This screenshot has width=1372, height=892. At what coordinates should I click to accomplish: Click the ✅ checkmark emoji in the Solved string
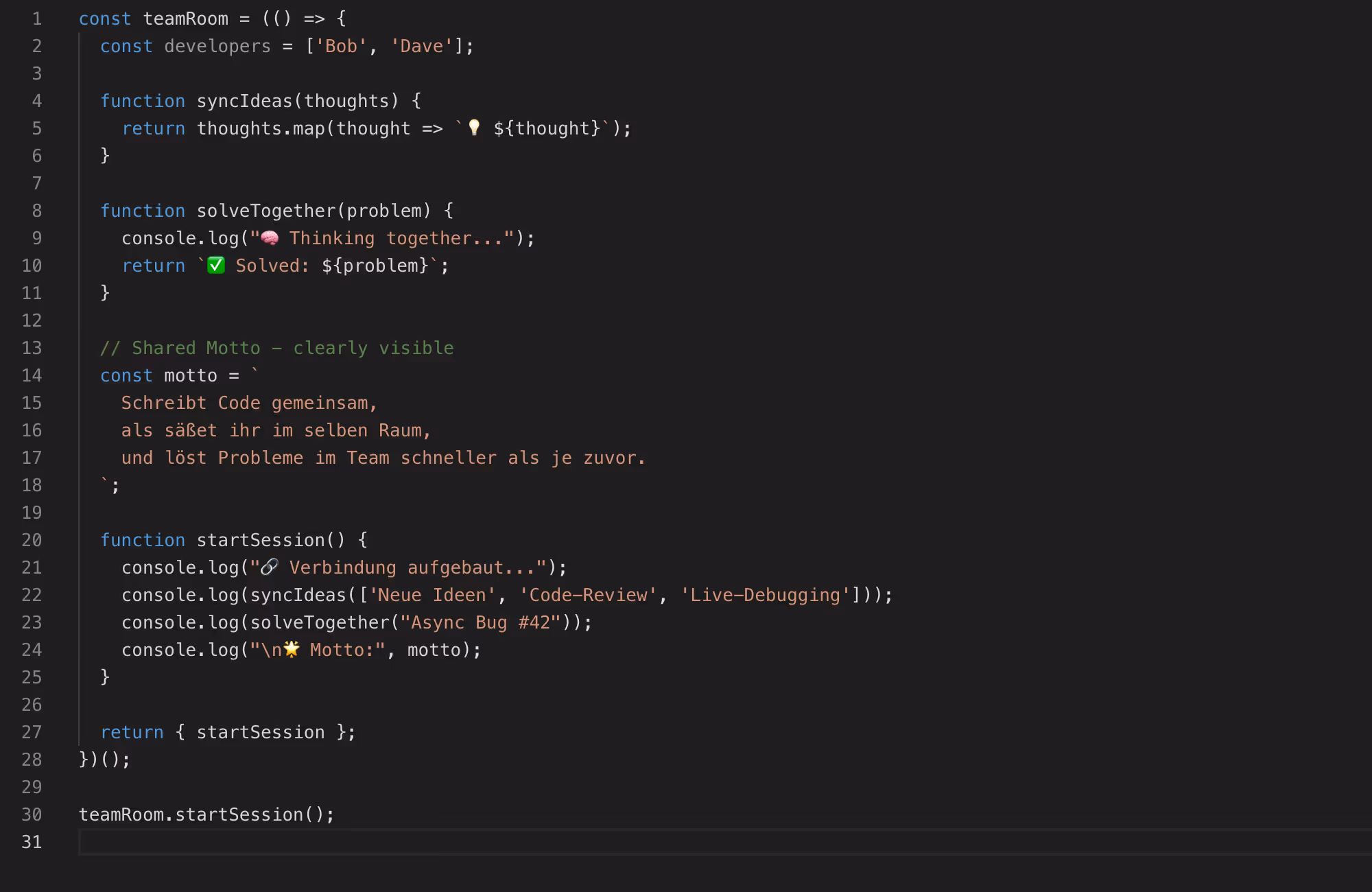coord(215,265)
